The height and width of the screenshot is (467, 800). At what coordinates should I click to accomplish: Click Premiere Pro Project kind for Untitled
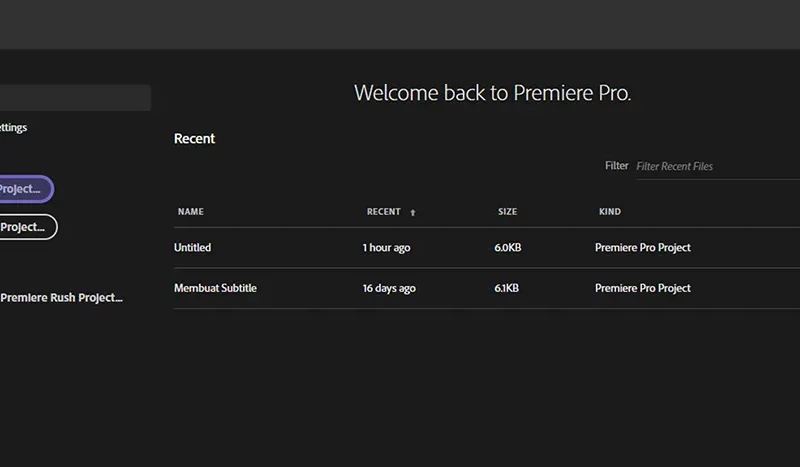click(x=642, y=248)
